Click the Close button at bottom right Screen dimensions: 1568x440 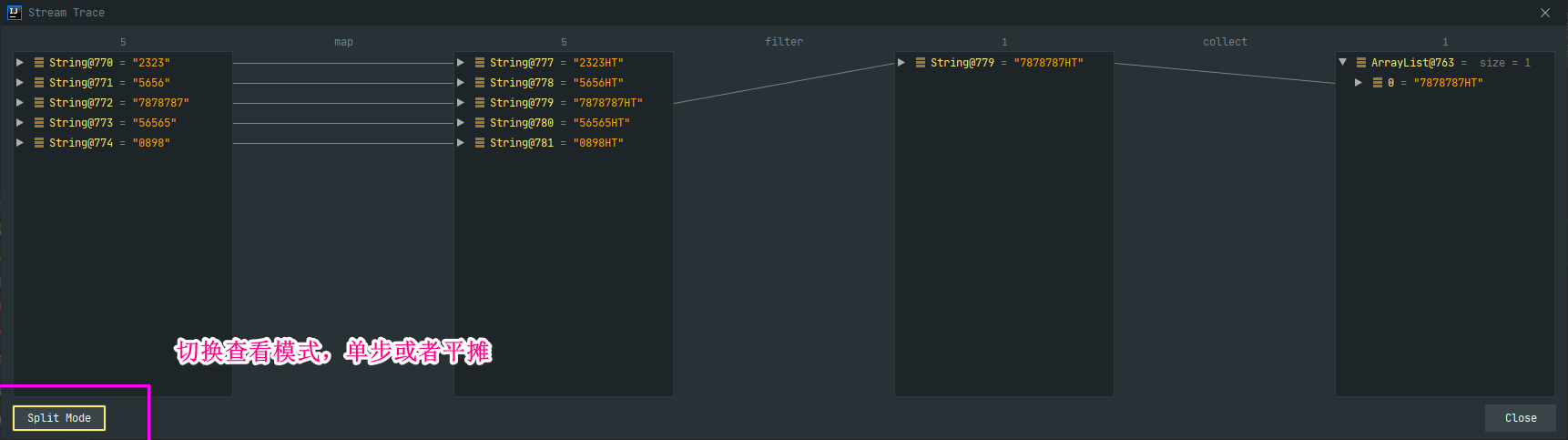coord(1520,418)
